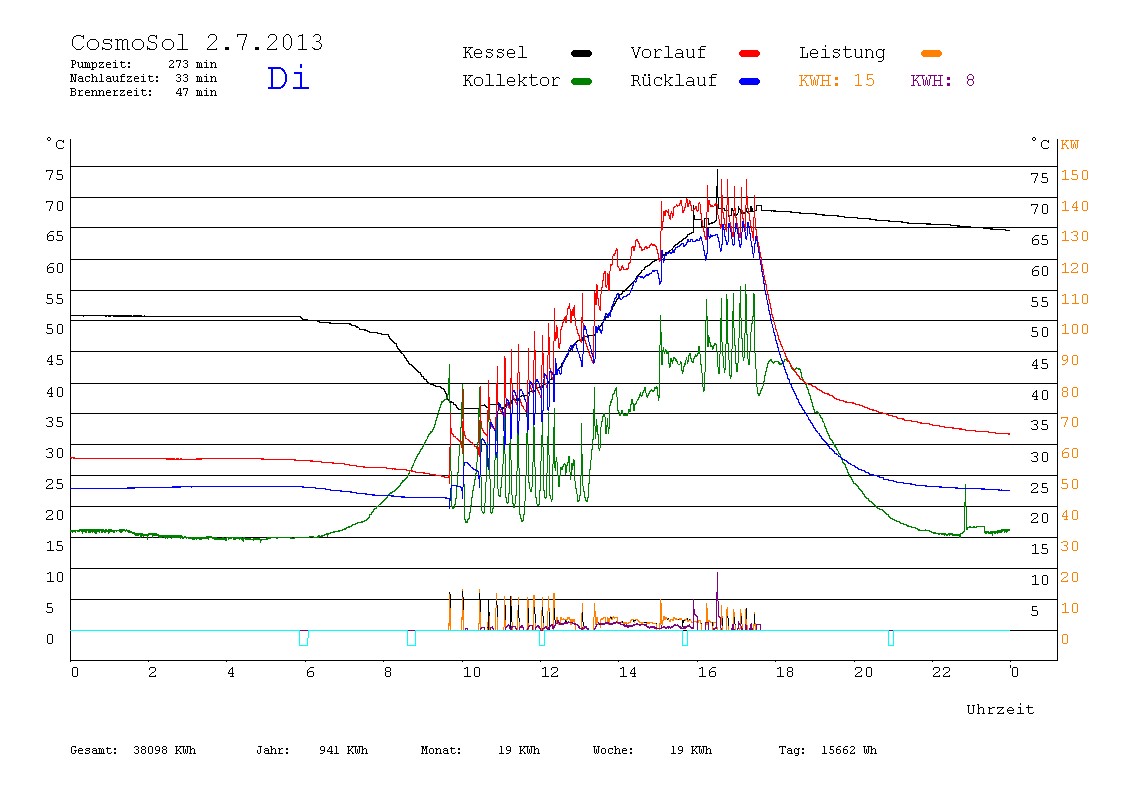Click the cyan marker just before hour 6

click(304, 638)
